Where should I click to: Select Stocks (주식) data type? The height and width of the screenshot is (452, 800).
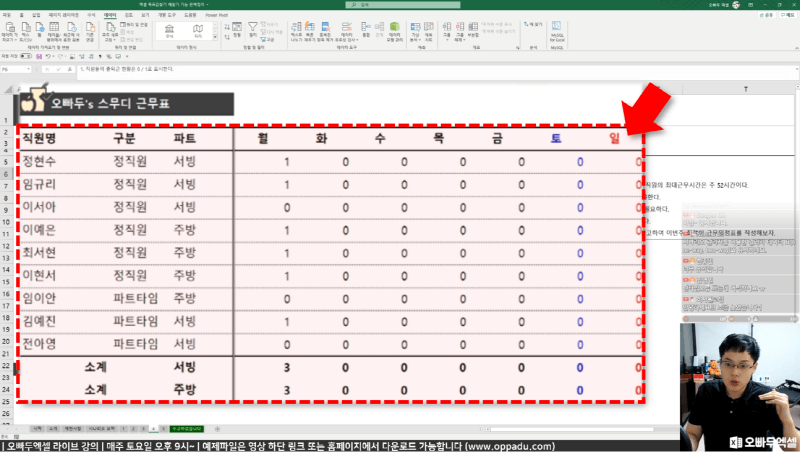[169, 31]
